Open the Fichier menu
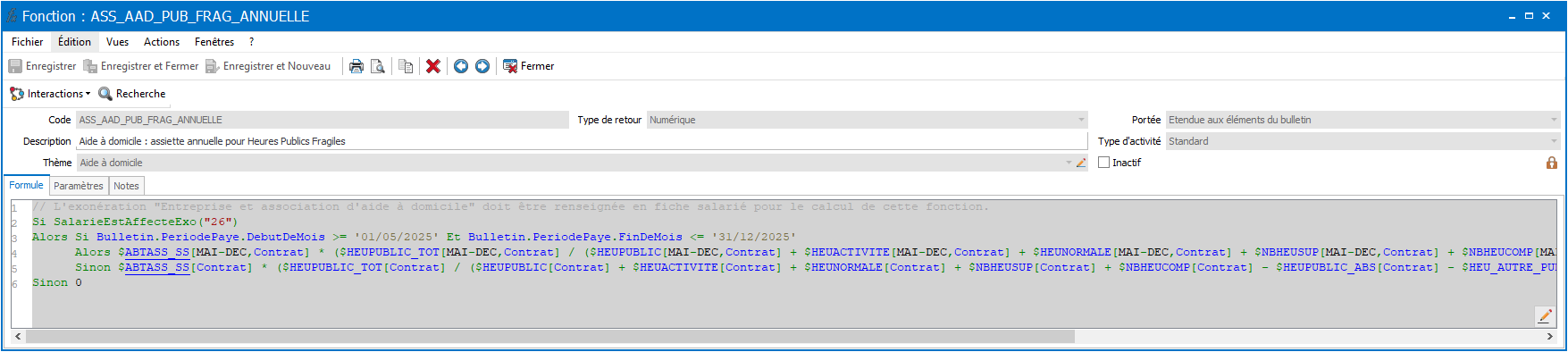Image resolution: width=1568 pixels, height=352 pixels. tap(27, 42)
